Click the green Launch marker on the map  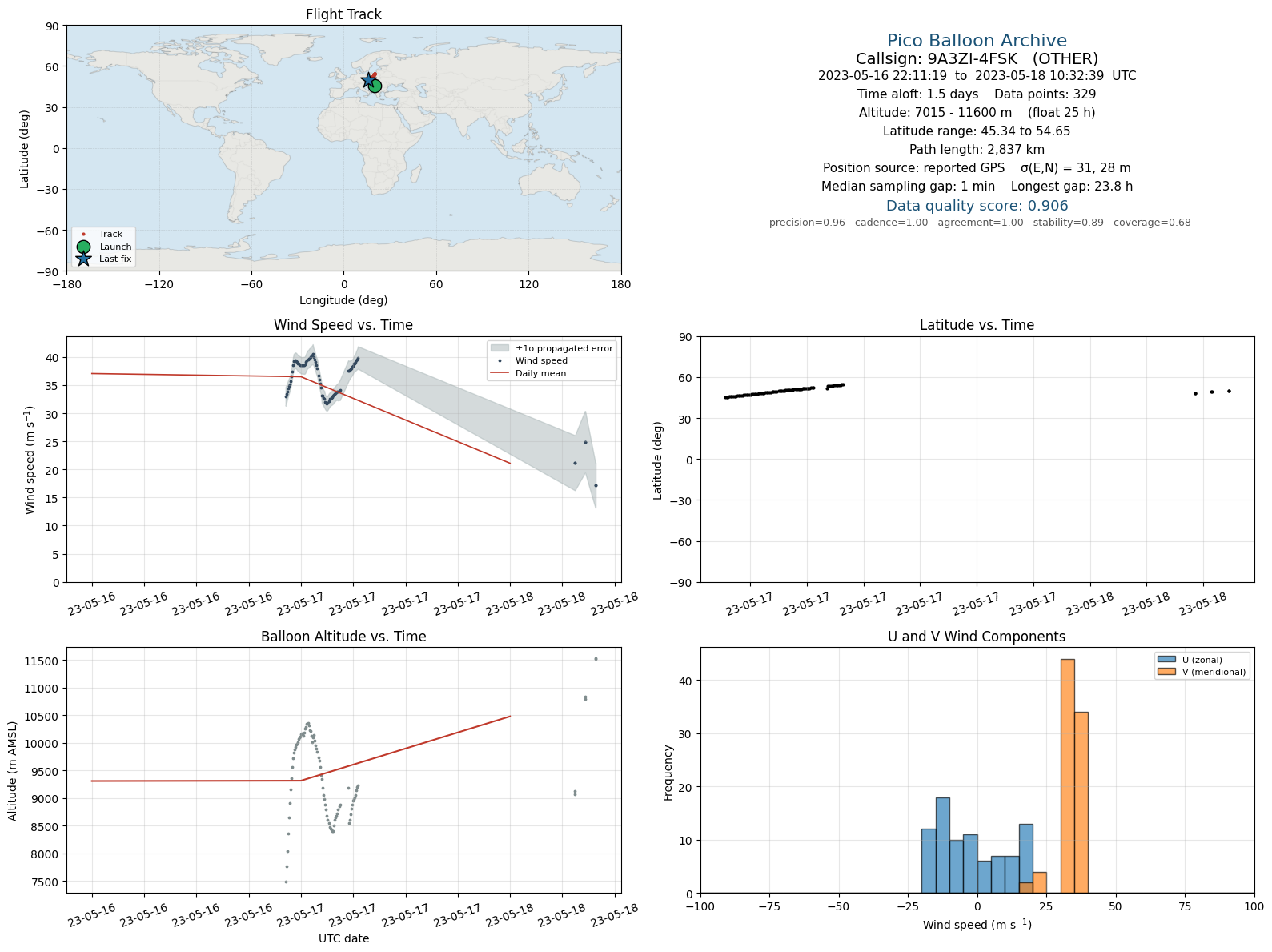click(x=375, y=86)
